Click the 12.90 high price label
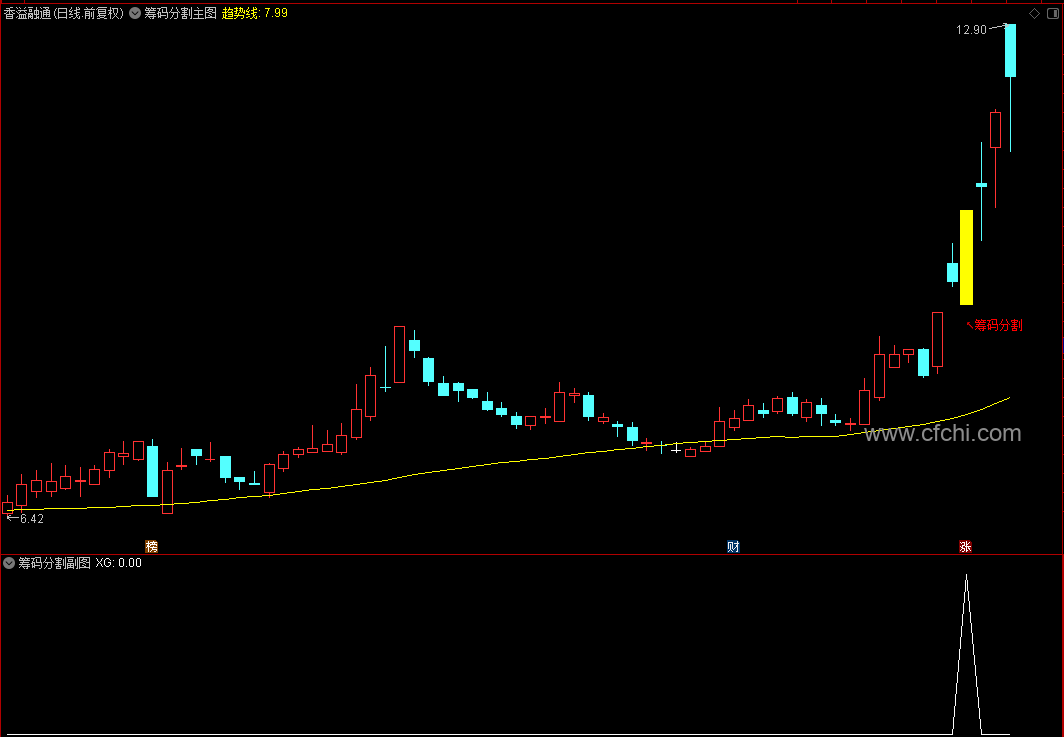 971,30
